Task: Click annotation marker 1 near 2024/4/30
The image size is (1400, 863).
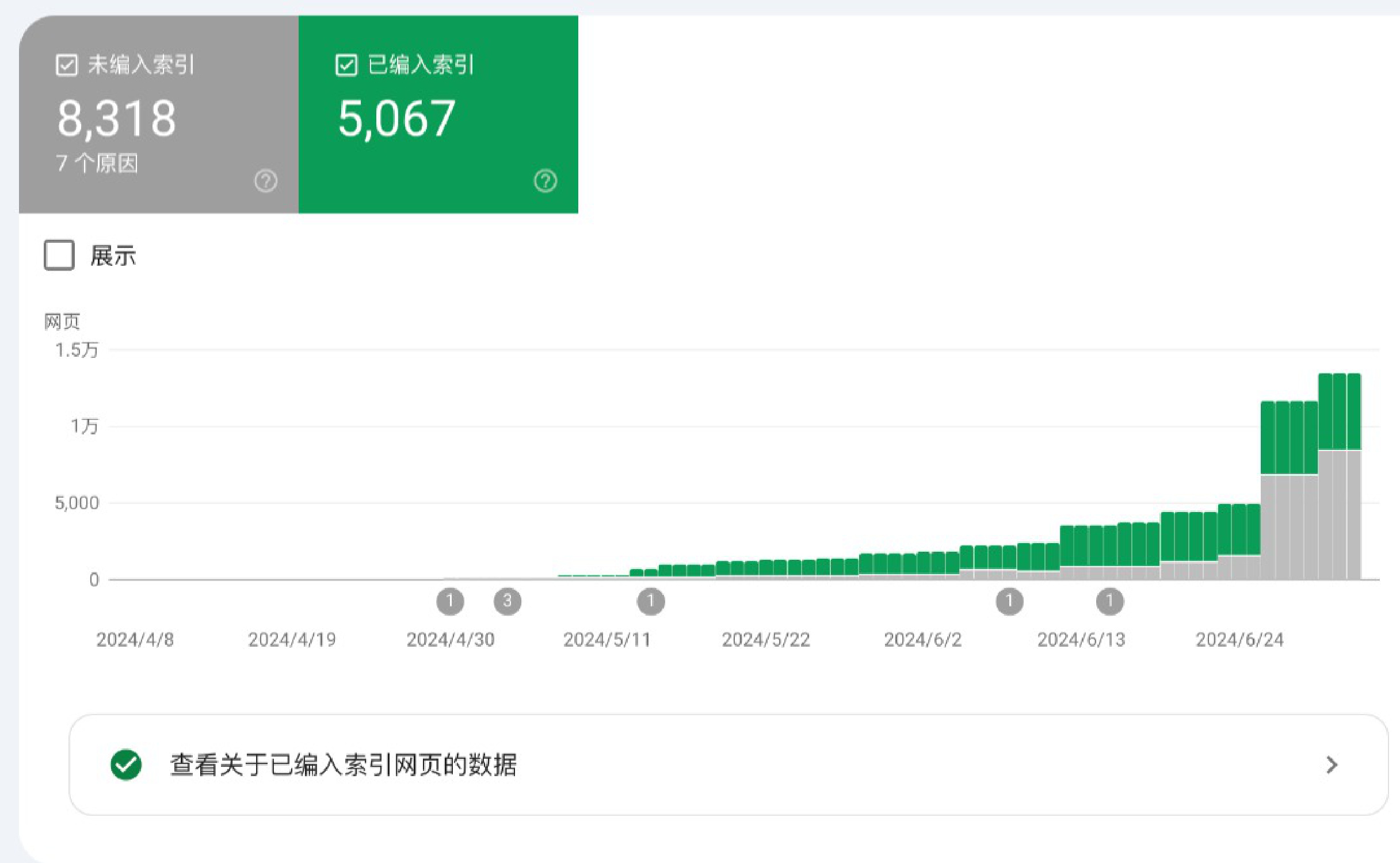Action: [x=450, y=601]
